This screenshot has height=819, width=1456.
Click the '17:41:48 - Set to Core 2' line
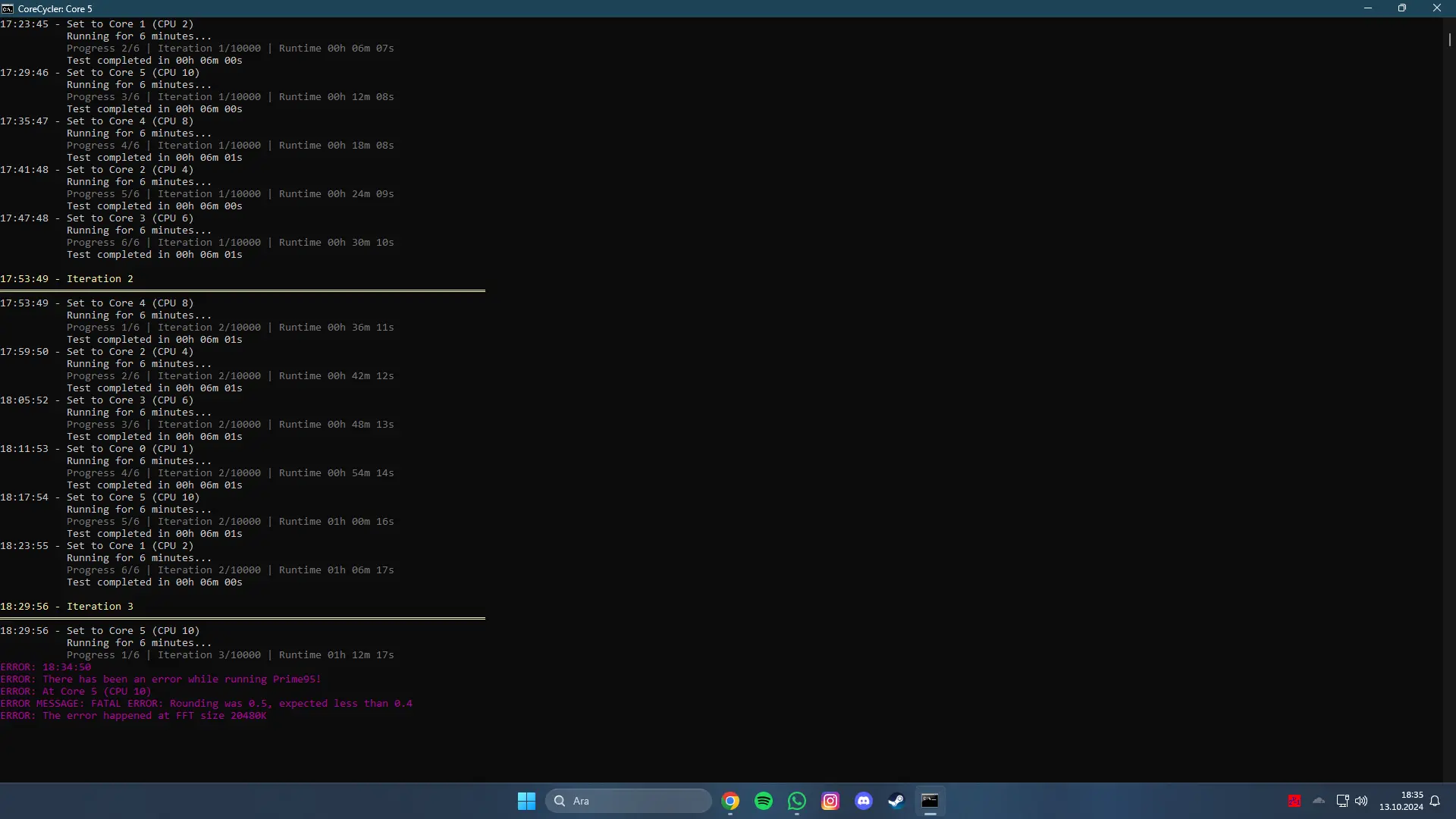pyautogui.click(x=97, y=170)
